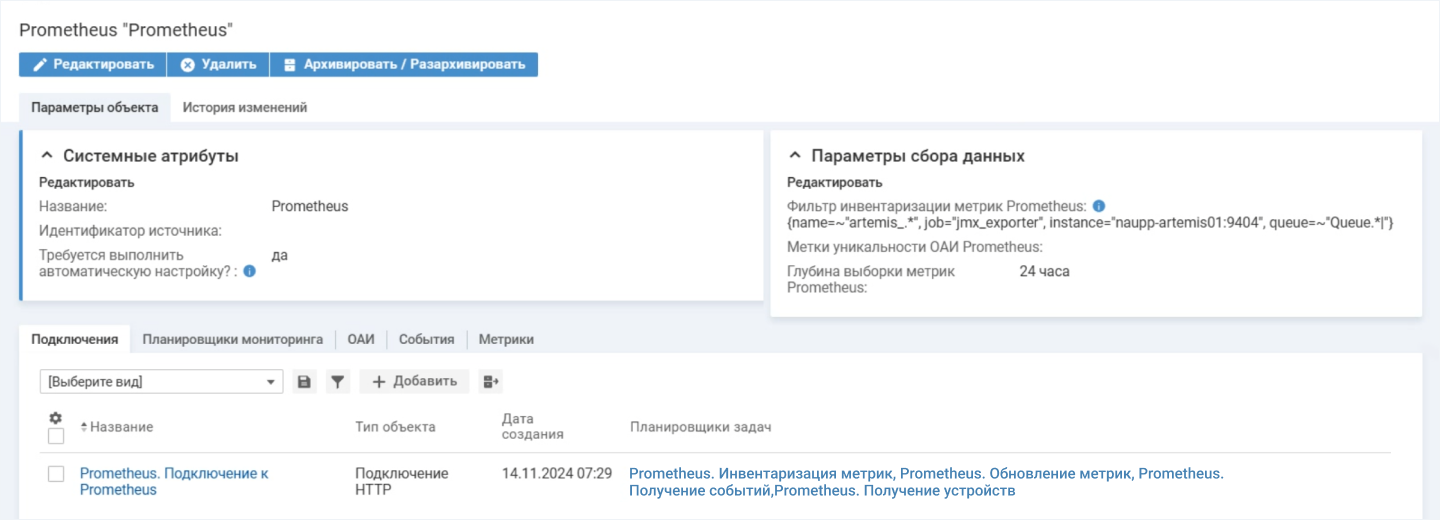Click the Планировщики задач column header
The height and width of the screenshot is (520, 1441).
click(x=701, y=427)
